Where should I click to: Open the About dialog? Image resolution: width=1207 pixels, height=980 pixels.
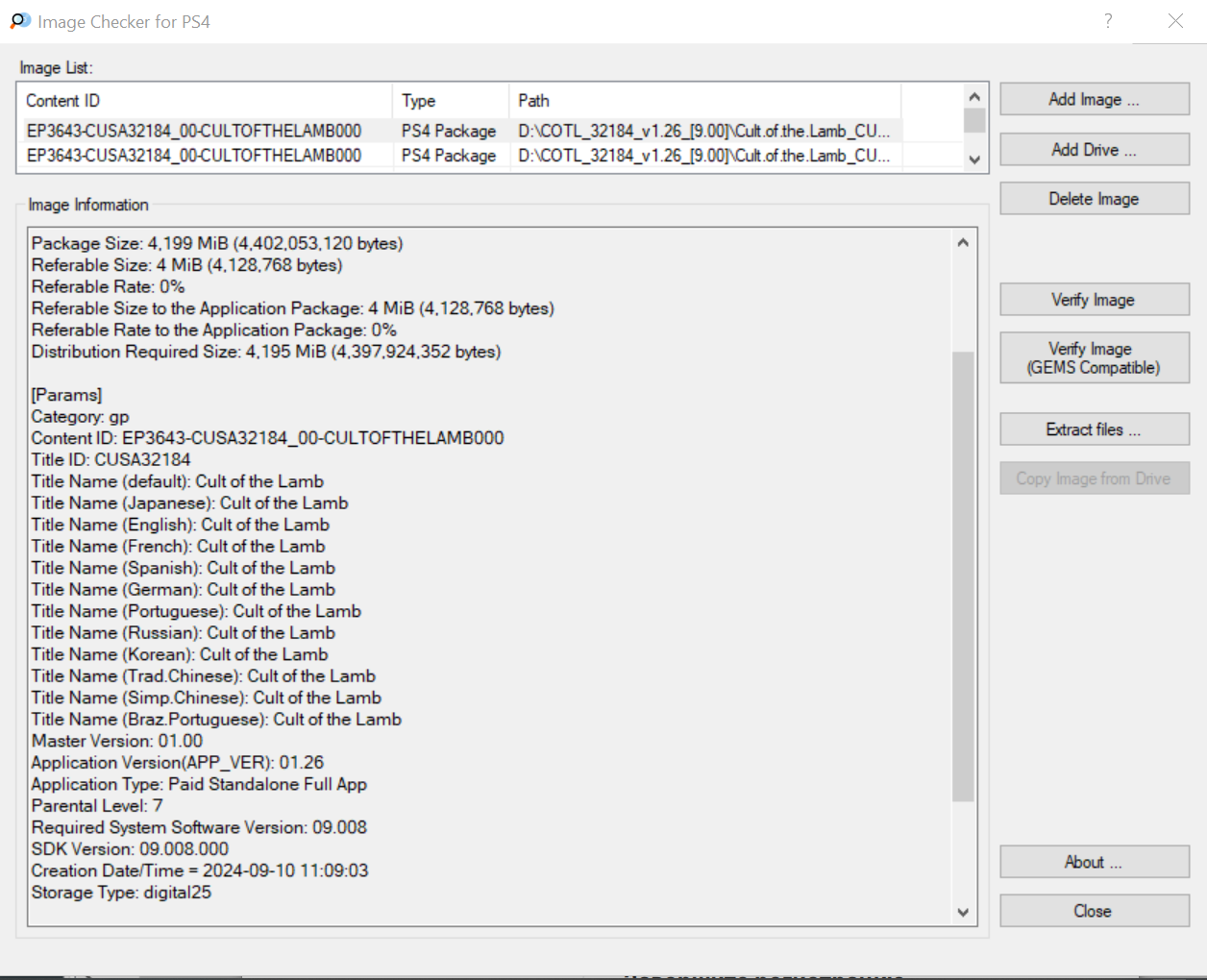pyautogui.click(x=1094, y=863)
